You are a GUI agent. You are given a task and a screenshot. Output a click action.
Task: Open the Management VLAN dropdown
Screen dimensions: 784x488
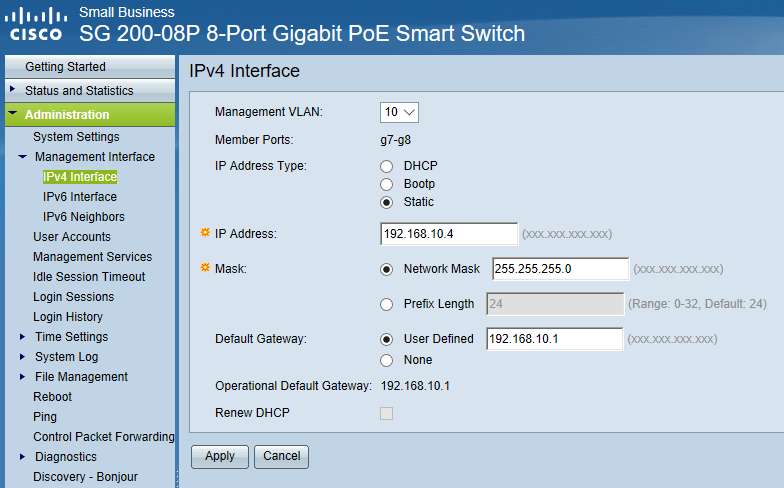click(399, 112)
